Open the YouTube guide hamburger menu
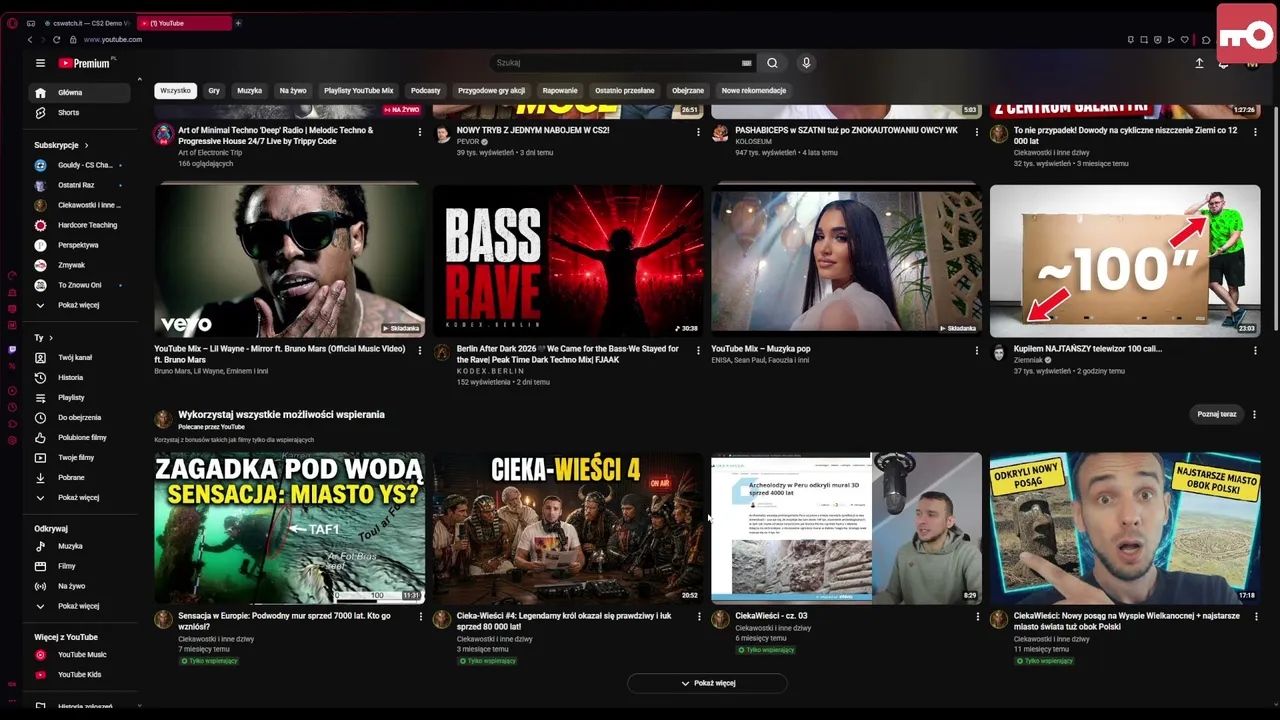 point(40,63)
